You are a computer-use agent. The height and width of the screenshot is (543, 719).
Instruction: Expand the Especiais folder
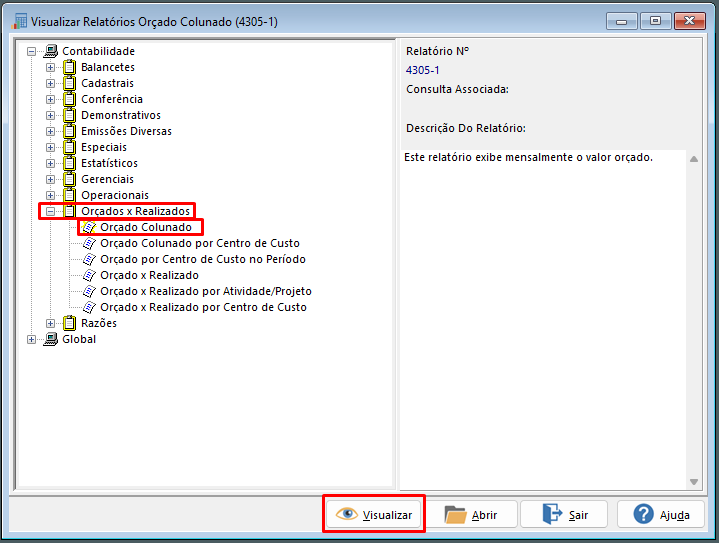[50, 148]
